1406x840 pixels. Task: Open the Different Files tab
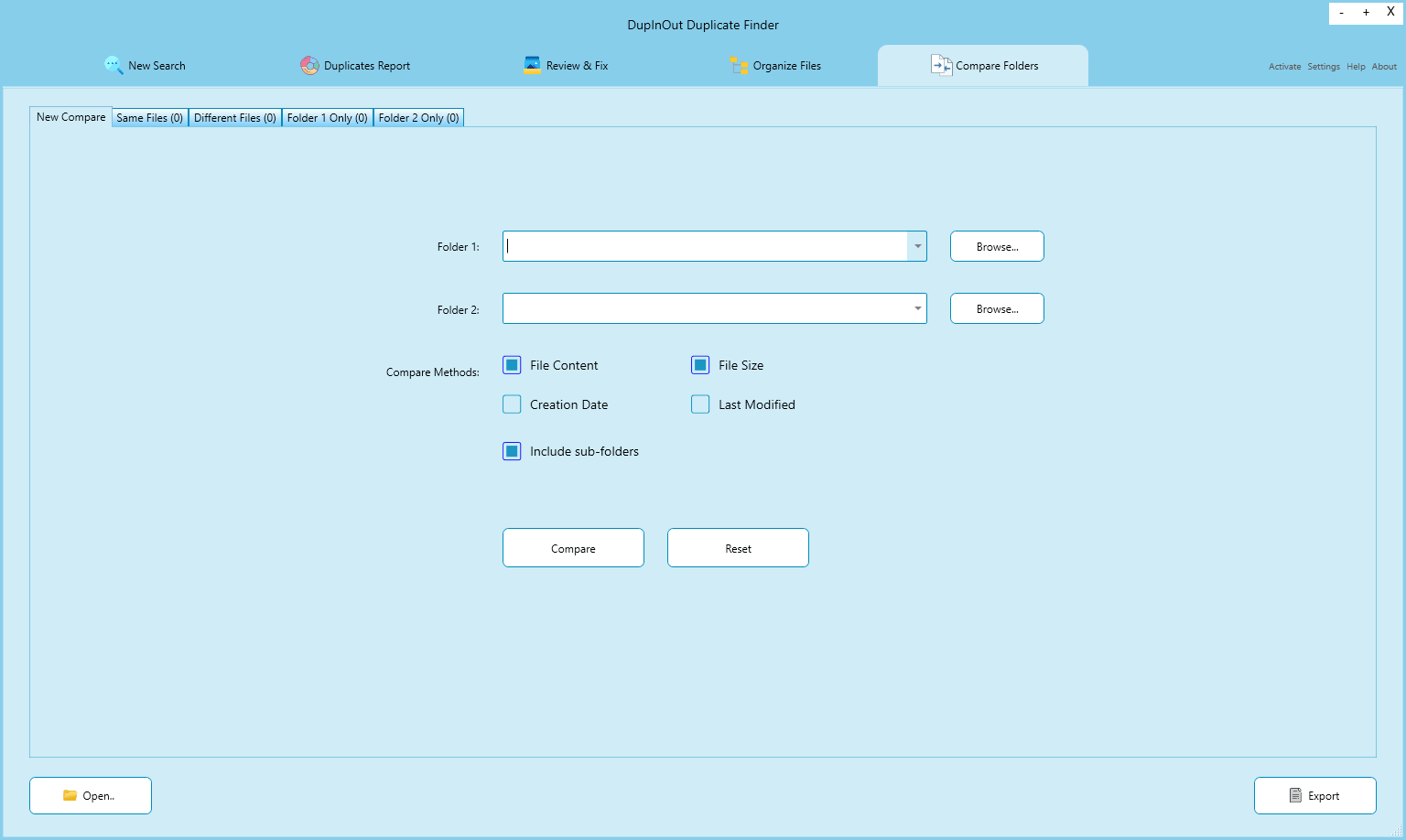click(x=234, y=117)
